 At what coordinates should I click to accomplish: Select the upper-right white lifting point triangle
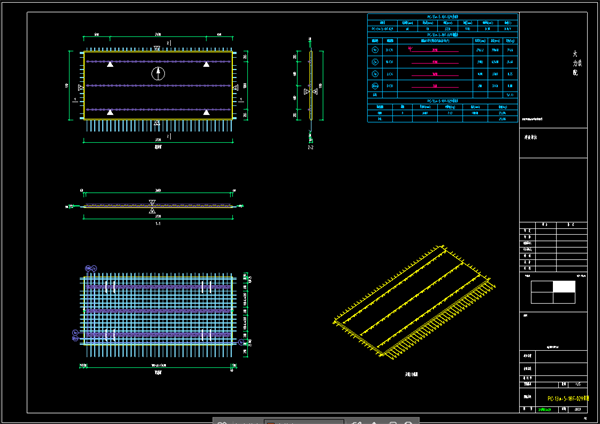point(206,64)
